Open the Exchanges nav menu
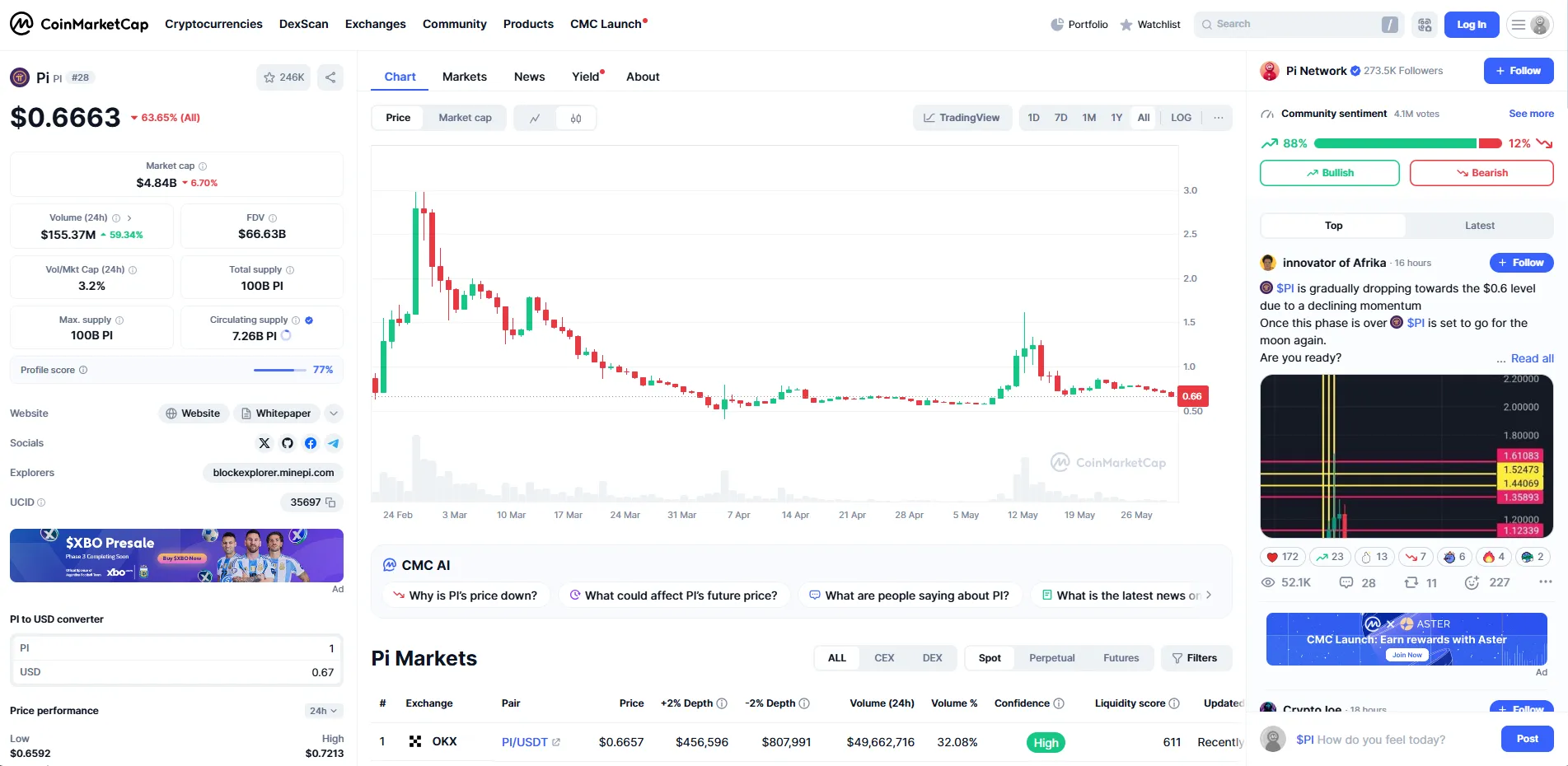This screenshot has width=1568, height=766. click(375, 24)
